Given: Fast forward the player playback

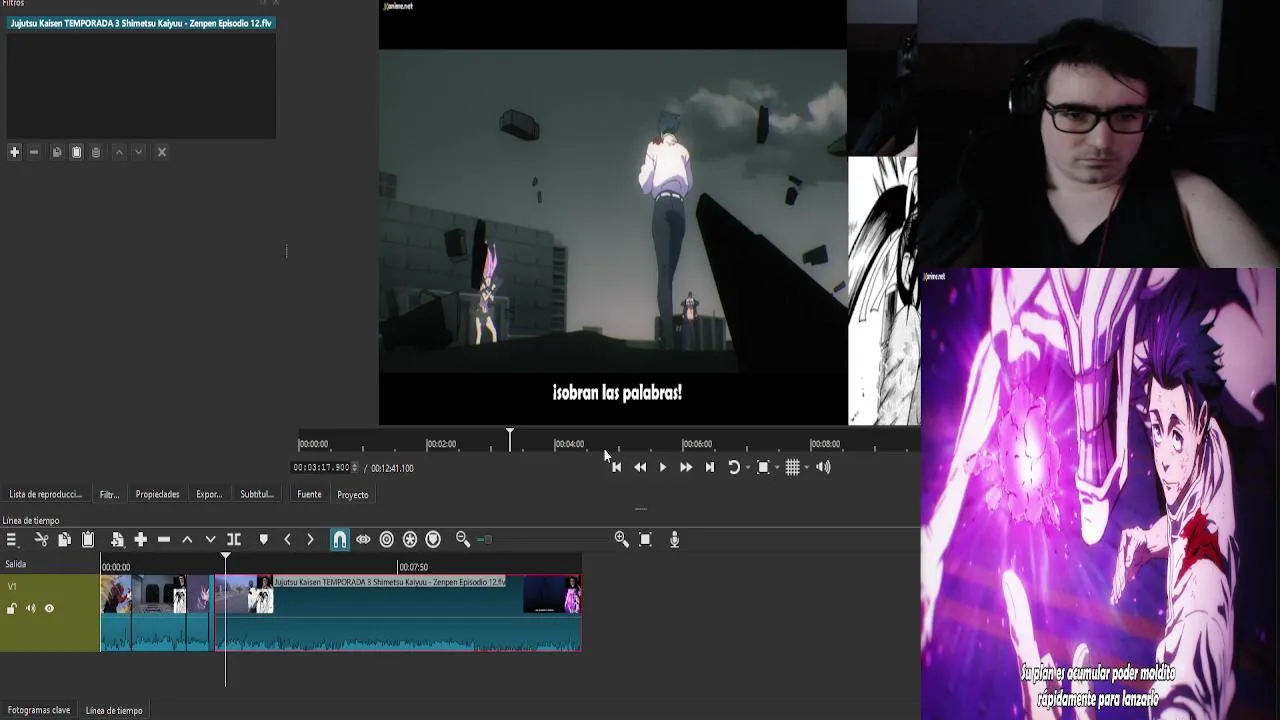Looking at the screenshot, I should [686, 467].
